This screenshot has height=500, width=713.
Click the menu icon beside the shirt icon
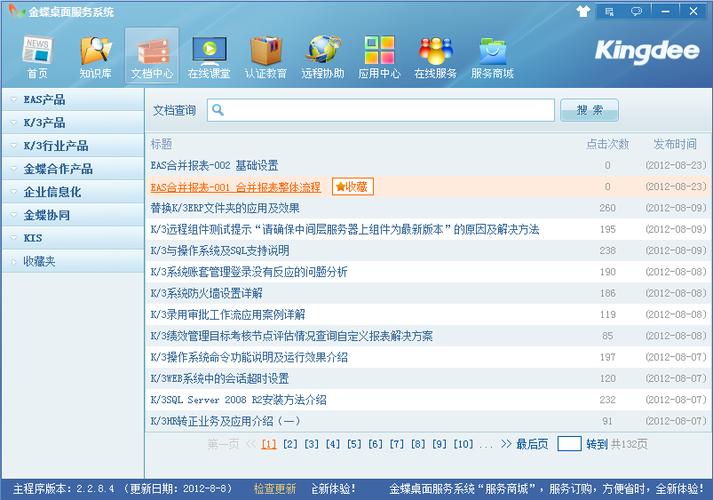(x=609, y=11)
